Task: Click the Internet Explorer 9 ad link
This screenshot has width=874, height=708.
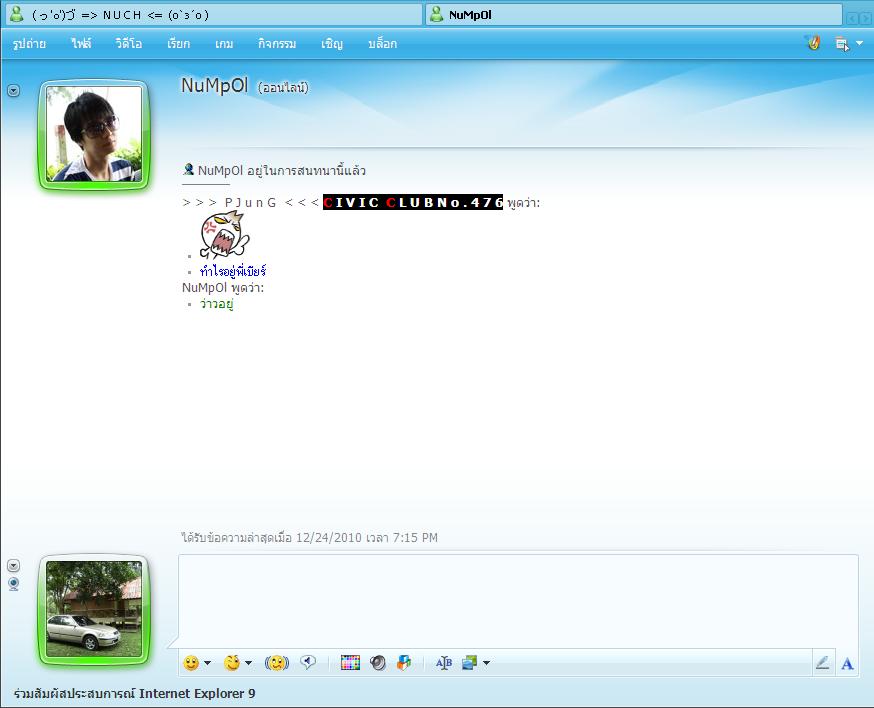Action: pos(134,693)
